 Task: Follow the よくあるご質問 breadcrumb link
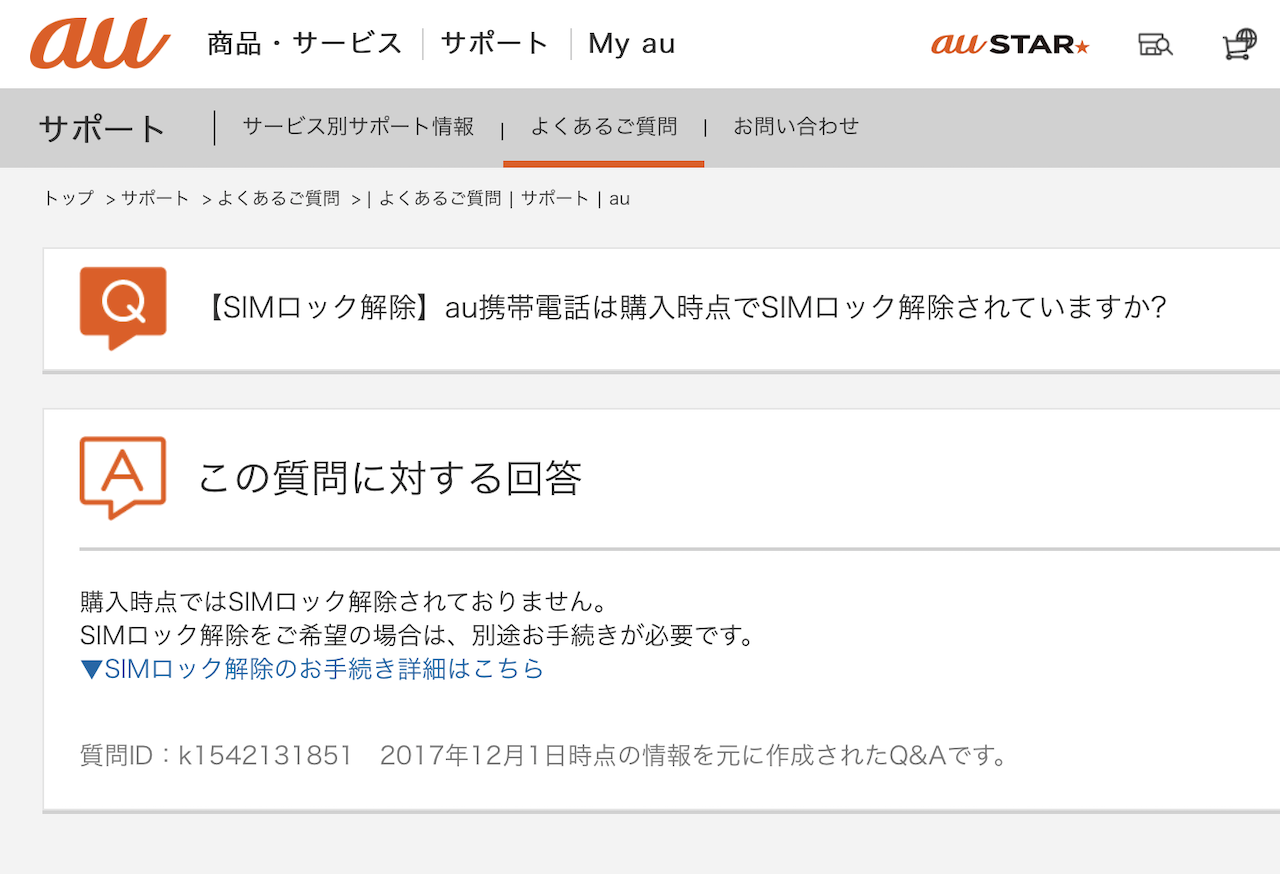pos(279,198)
